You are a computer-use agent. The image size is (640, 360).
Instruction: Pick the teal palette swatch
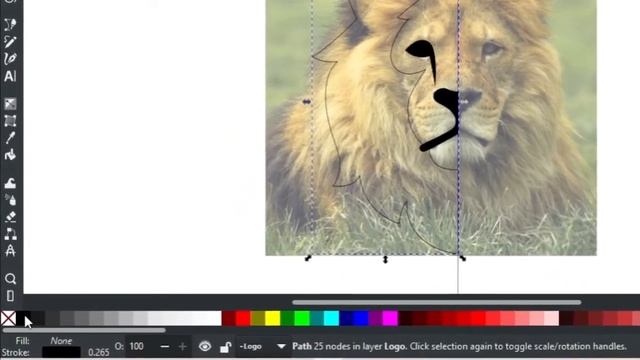[317, 318]
